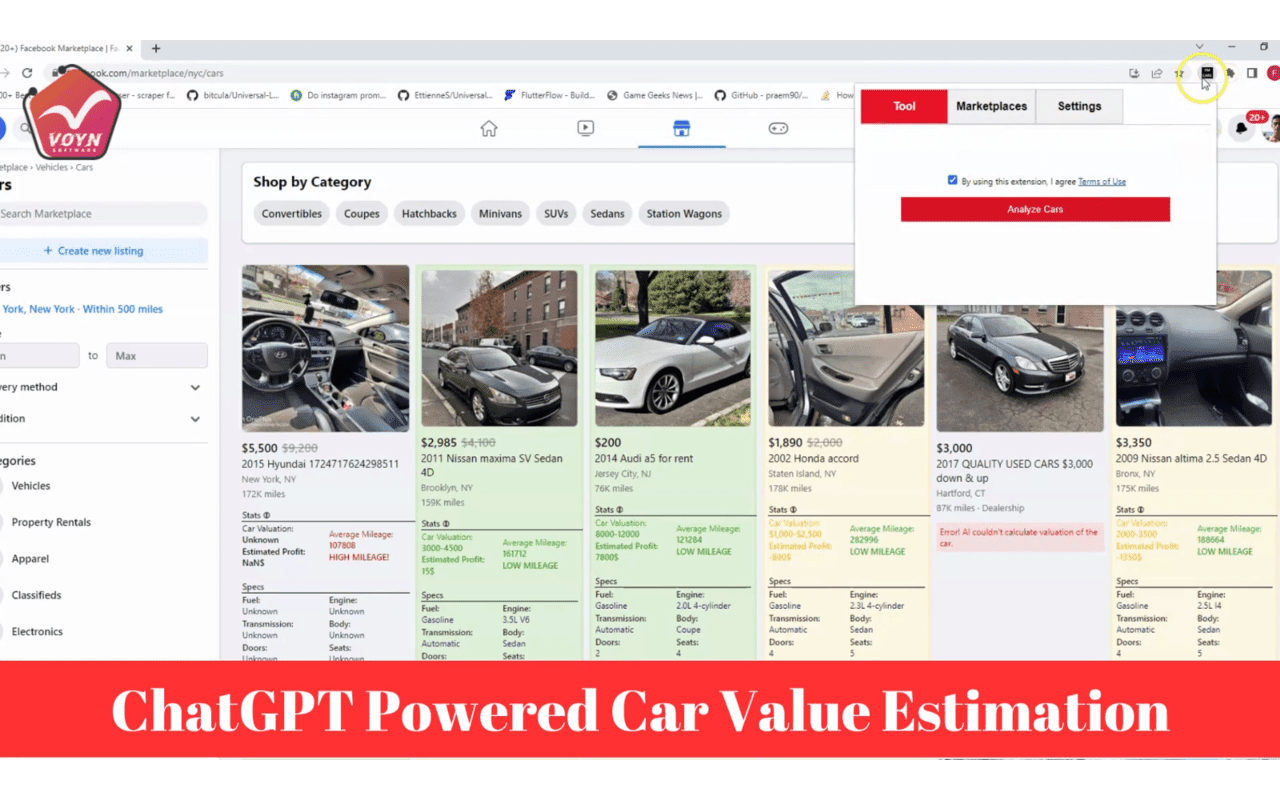Viewport: 1280px width, 800px height.
Task: Open the Property Rentals sidebar category
Action: point(51,522)
